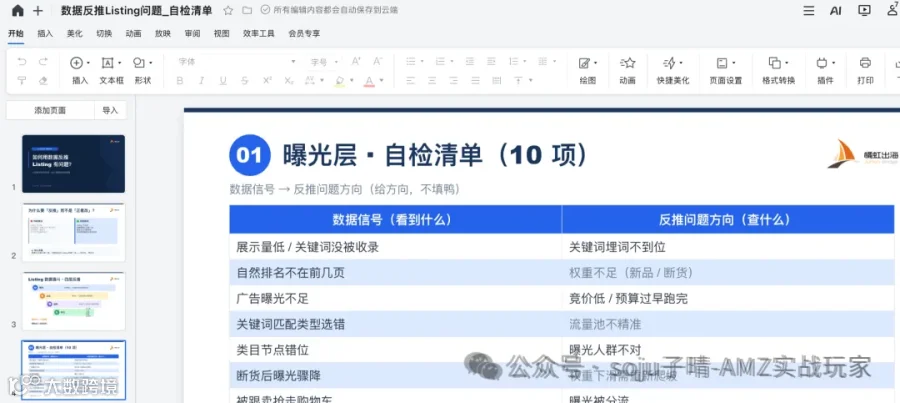
Task: Toggle center text alignment
Action: (432, 80)
